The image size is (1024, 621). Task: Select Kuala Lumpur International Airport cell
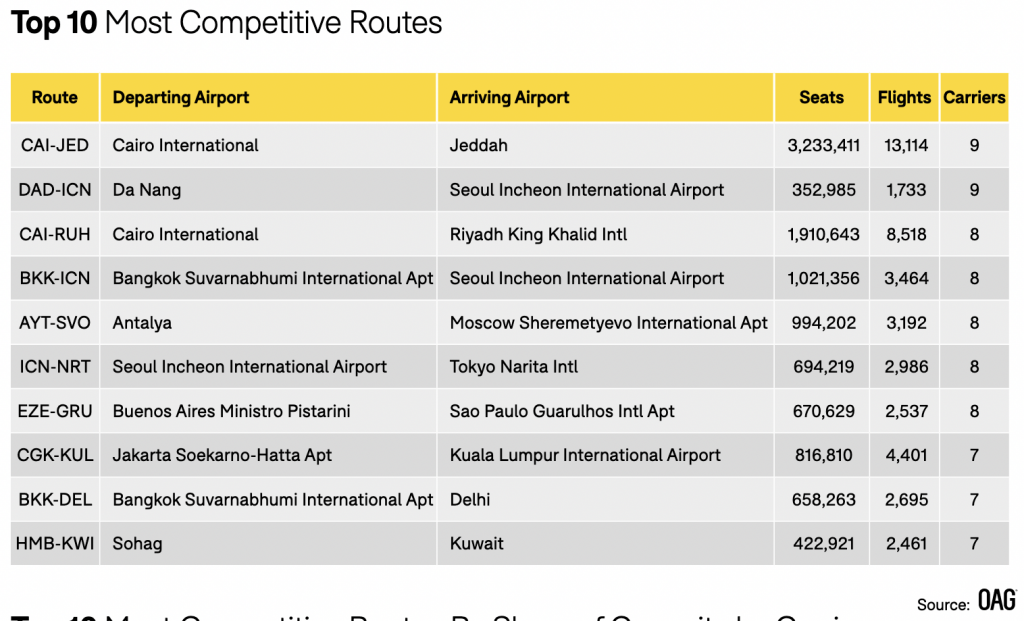click(585, 455)
